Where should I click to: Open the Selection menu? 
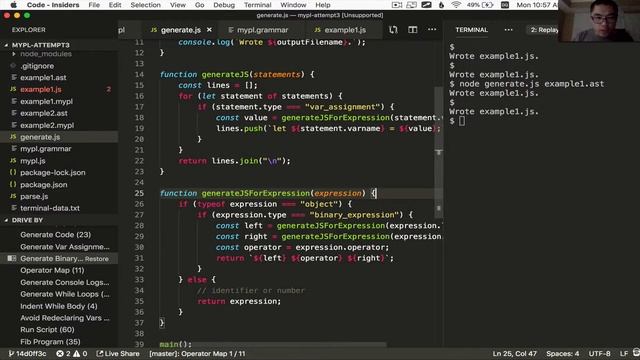[145, 5]
